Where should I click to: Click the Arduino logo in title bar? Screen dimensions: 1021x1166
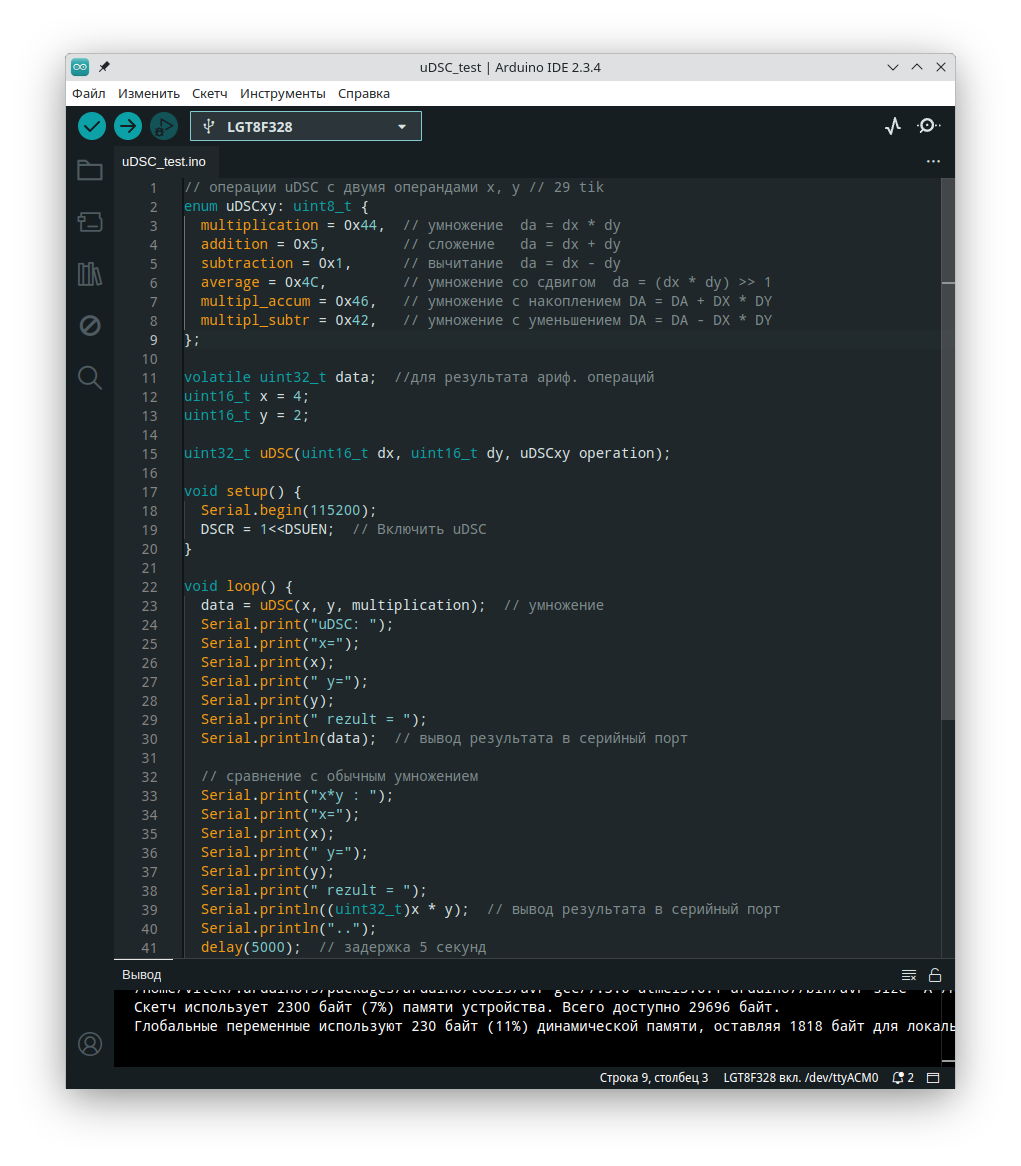[80, 67]
